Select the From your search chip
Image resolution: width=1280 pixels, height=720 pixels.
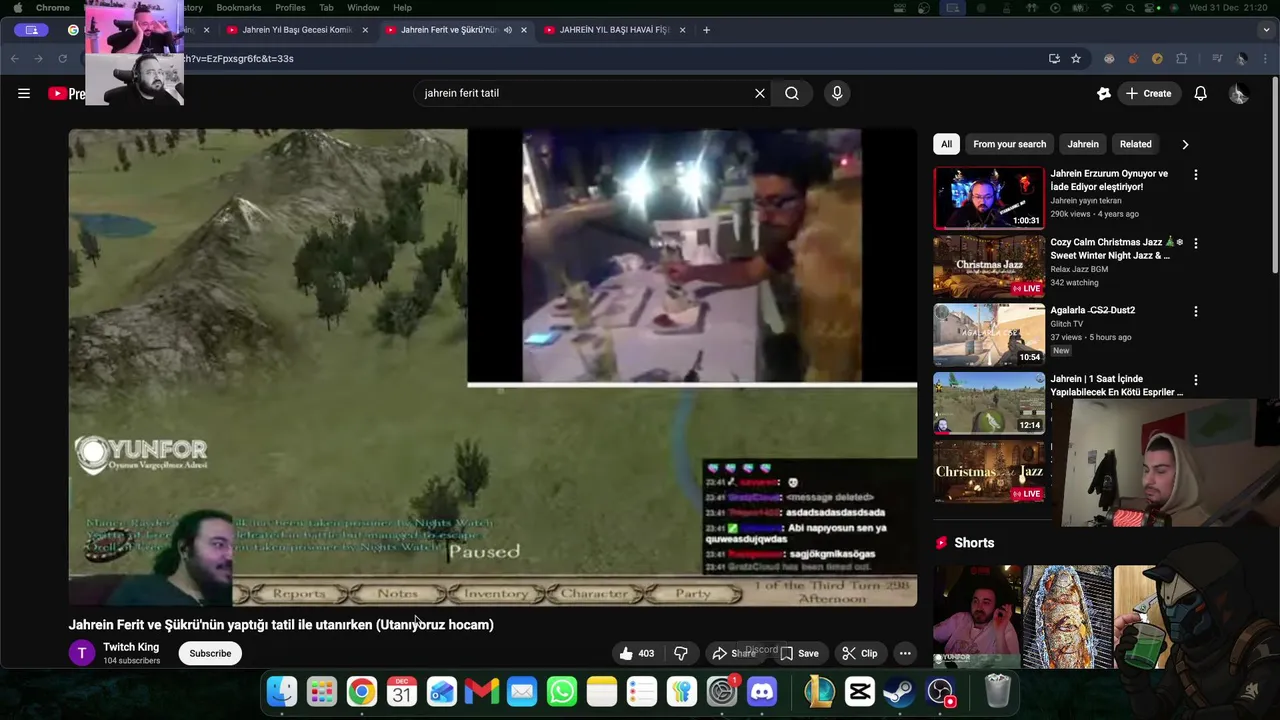click(1009, 144)
